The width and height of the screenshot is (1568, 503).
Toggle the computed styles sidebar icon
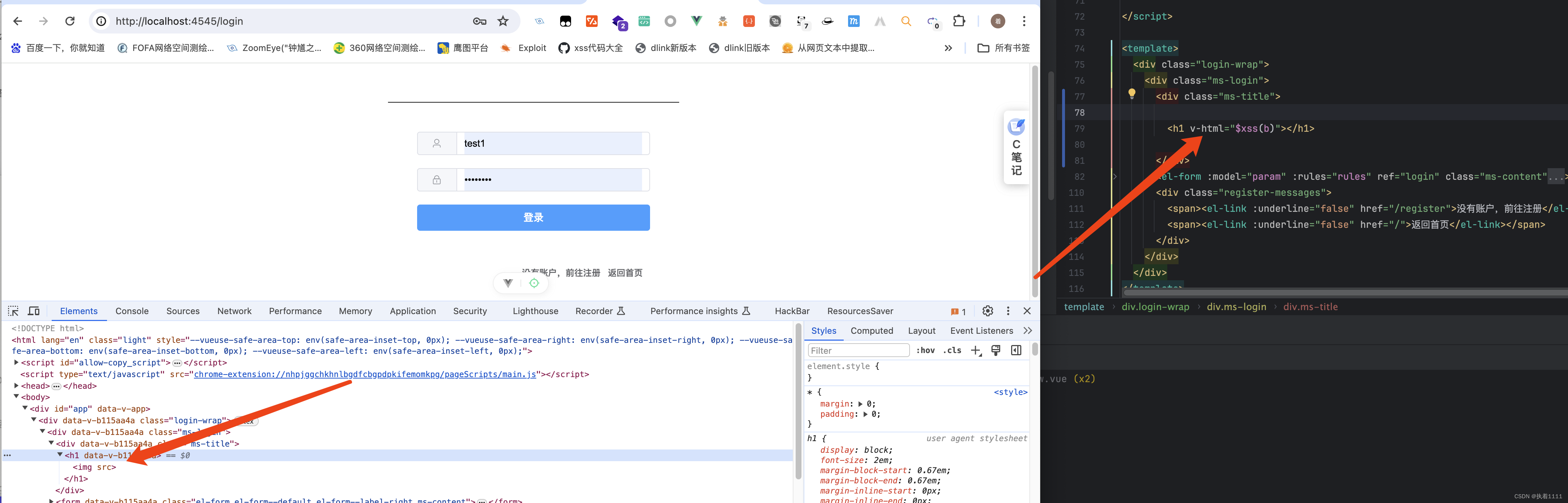click(x=1016, y=350)
